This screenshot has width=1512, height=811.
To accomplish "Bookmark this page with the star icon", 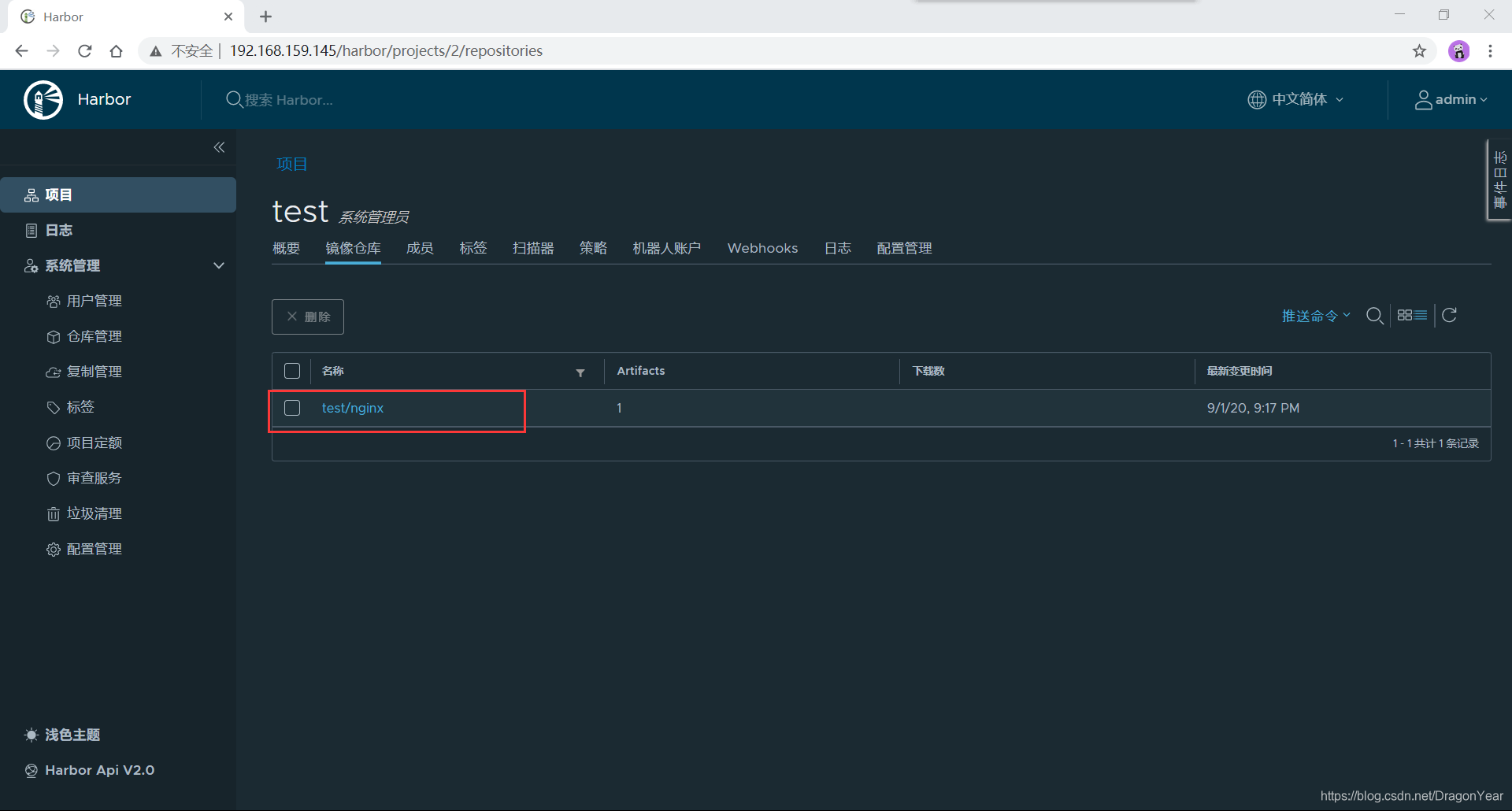I will (1419, 51).
